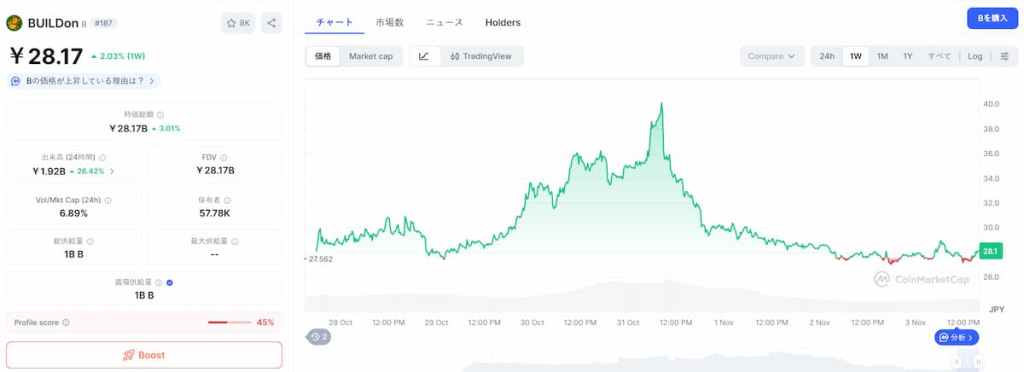Click the 6.89% Vol/Mkt Cap value
This screenshot has width=1024, height=372.
click(73, 213)
